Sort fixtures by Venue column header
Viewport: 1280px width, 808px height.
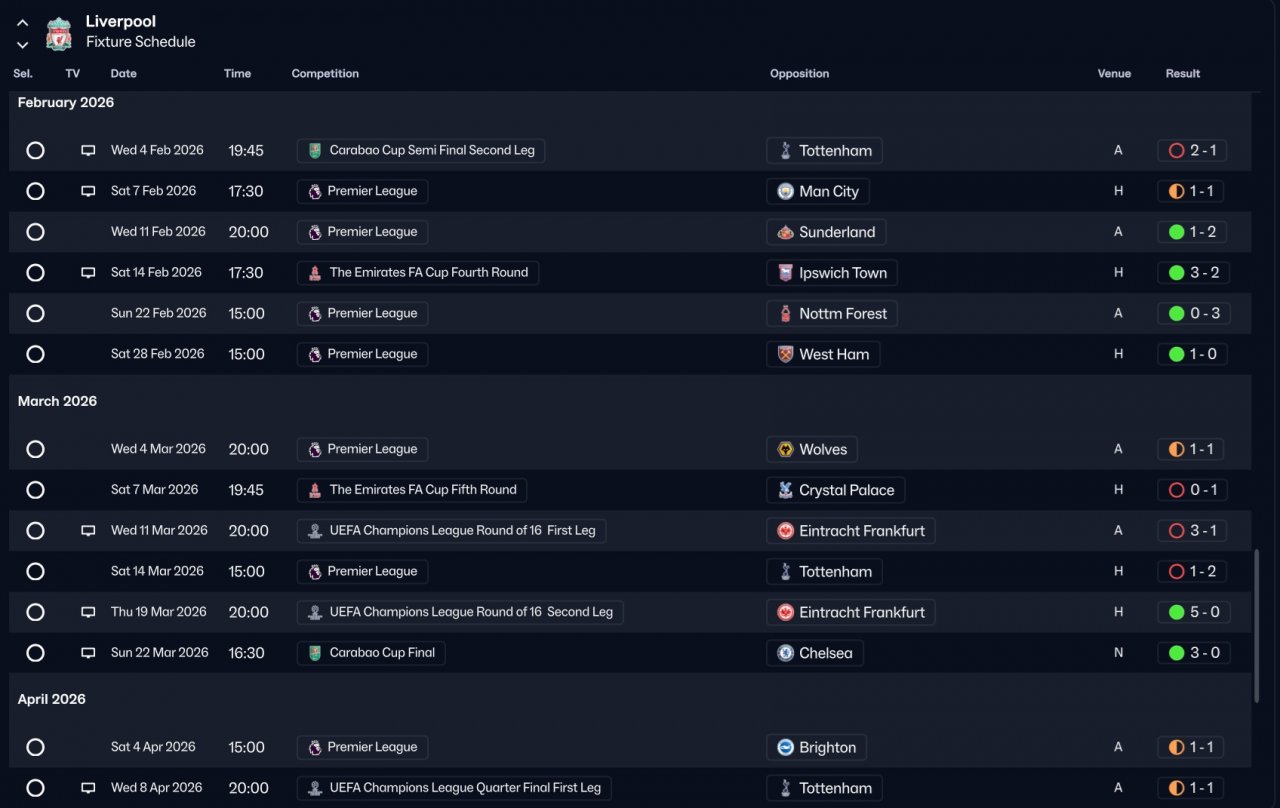[x=1114, y=74]
